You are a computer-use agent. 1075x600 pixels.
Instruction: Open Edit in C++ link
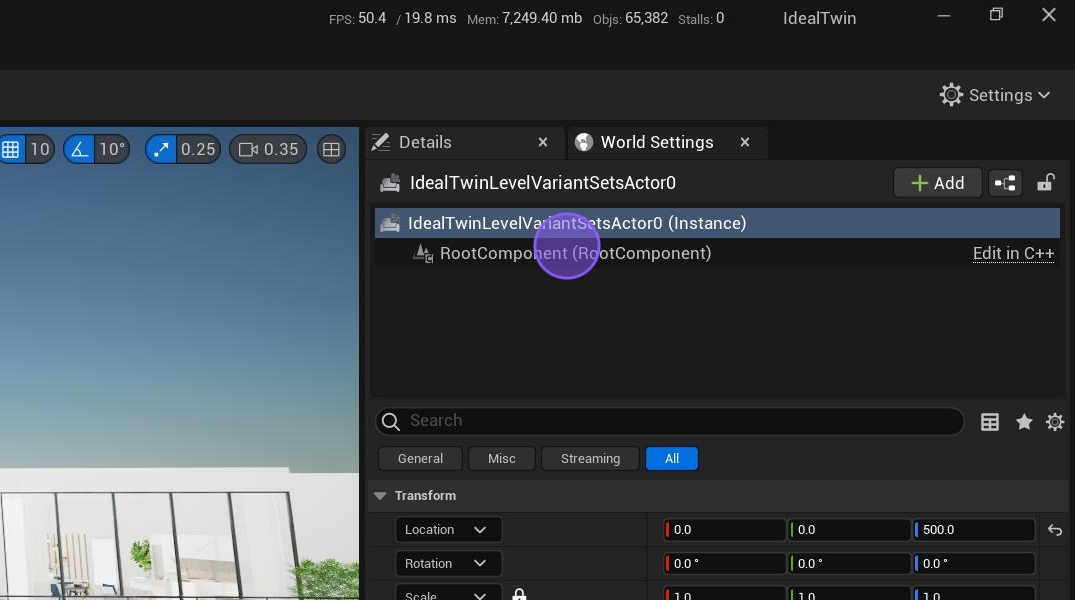click(1013, 253)
